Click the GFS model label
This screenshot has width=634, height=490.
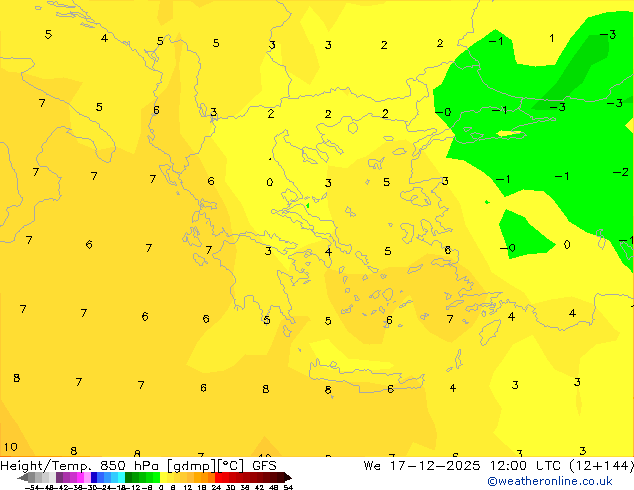264,465
